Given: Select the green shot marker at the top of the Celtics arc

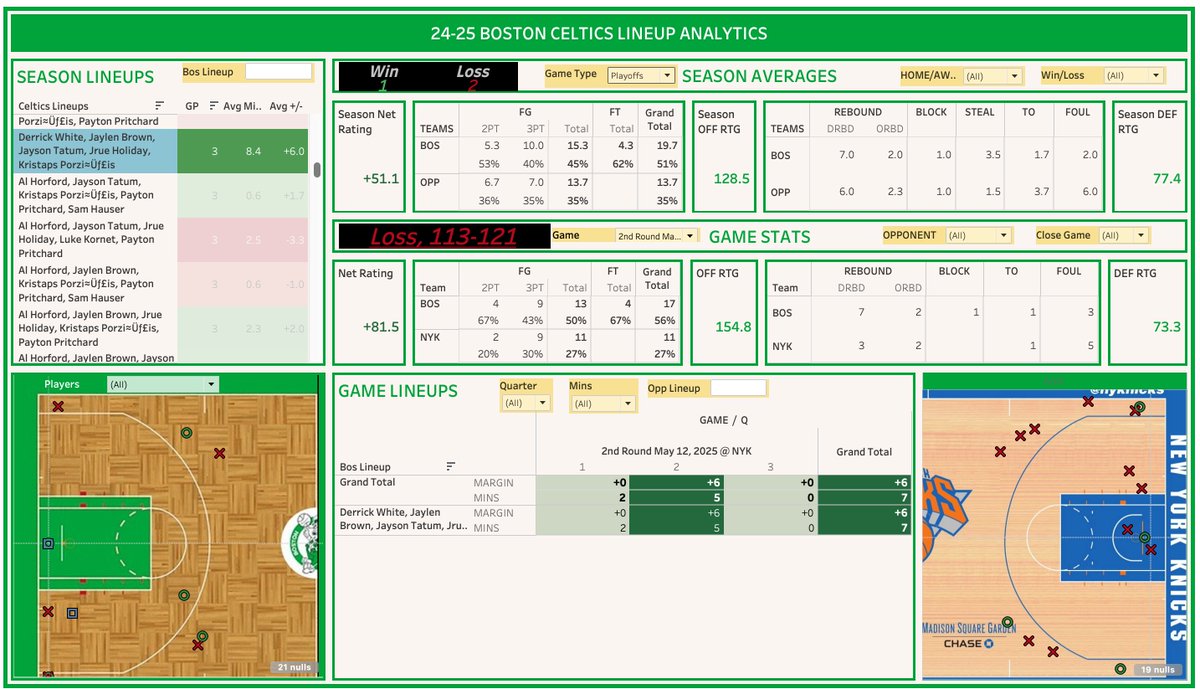Looking at the screenshot, I should coord(186,433).
